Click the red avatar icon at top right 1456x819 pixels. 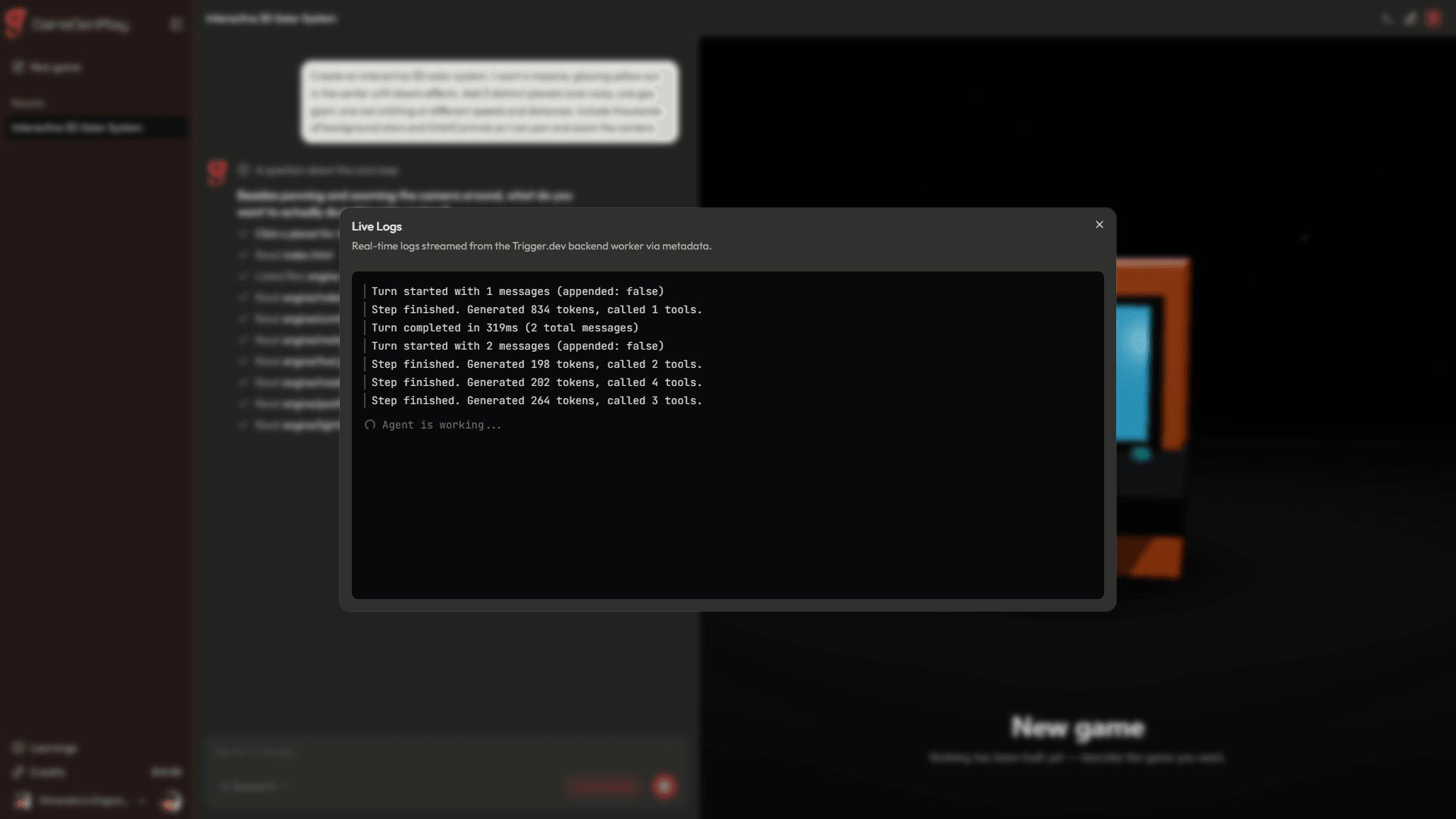point(1433,18)
